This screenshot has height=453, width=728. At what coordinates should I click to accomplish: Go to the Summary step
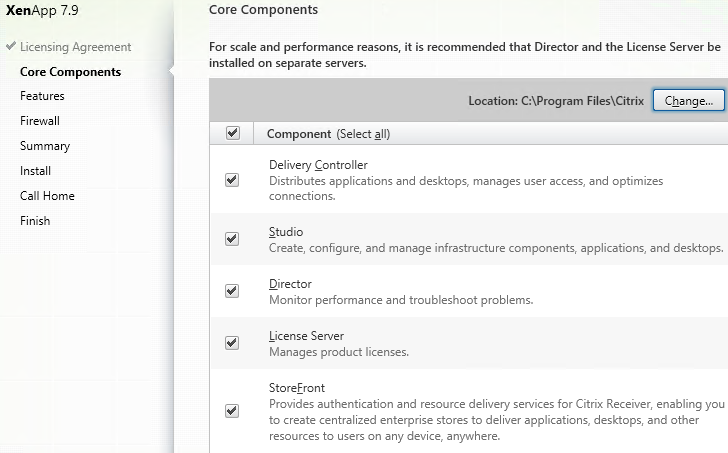pos(45,146)
